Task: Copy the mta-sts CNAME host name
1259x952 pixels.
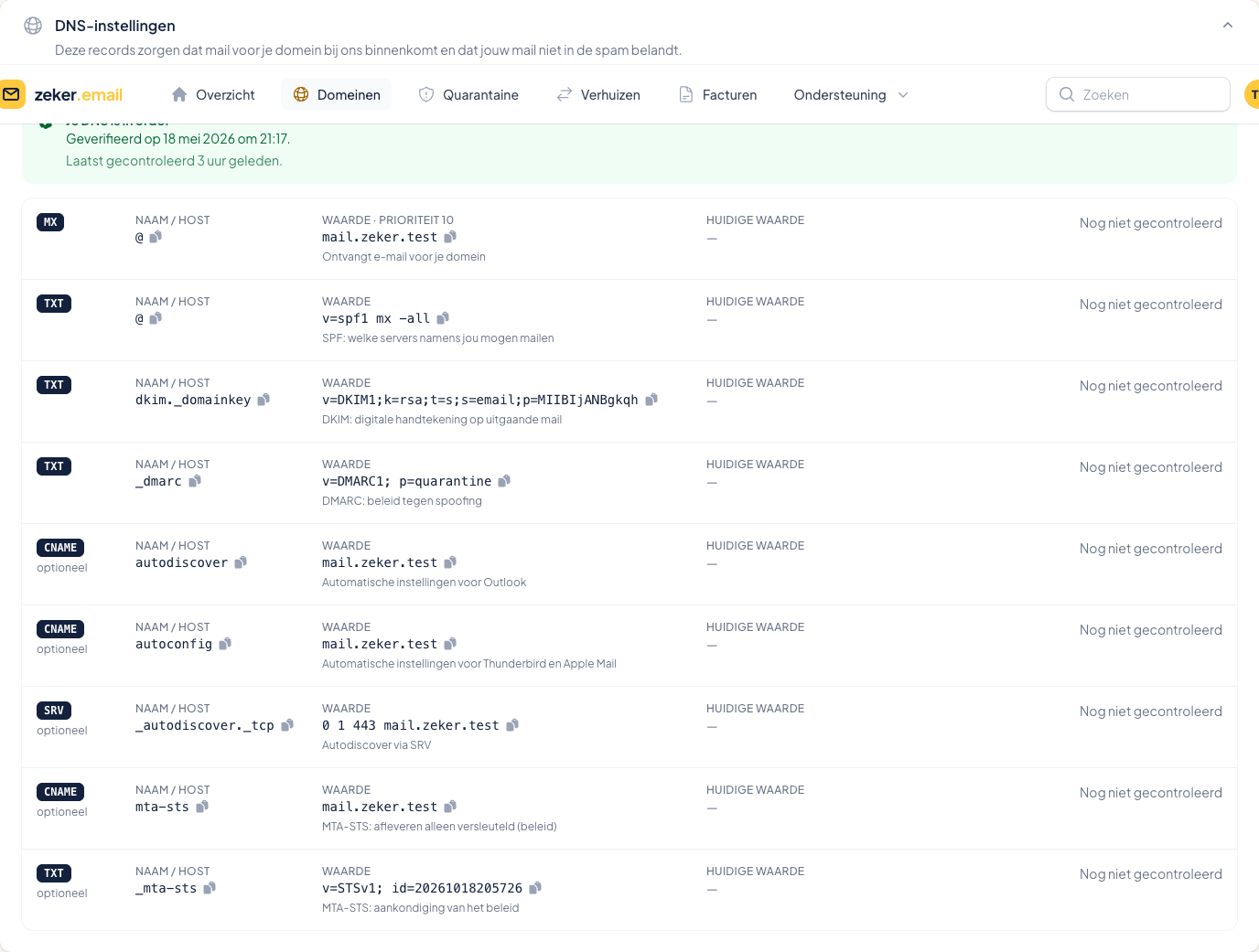Action: (x=202, y=807)
